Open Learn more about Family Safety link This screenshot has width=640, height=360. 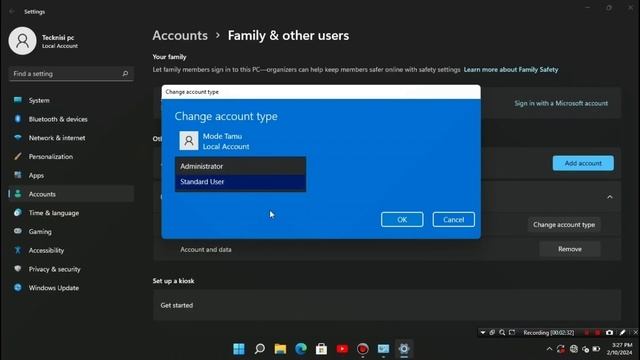click(511, 70)
